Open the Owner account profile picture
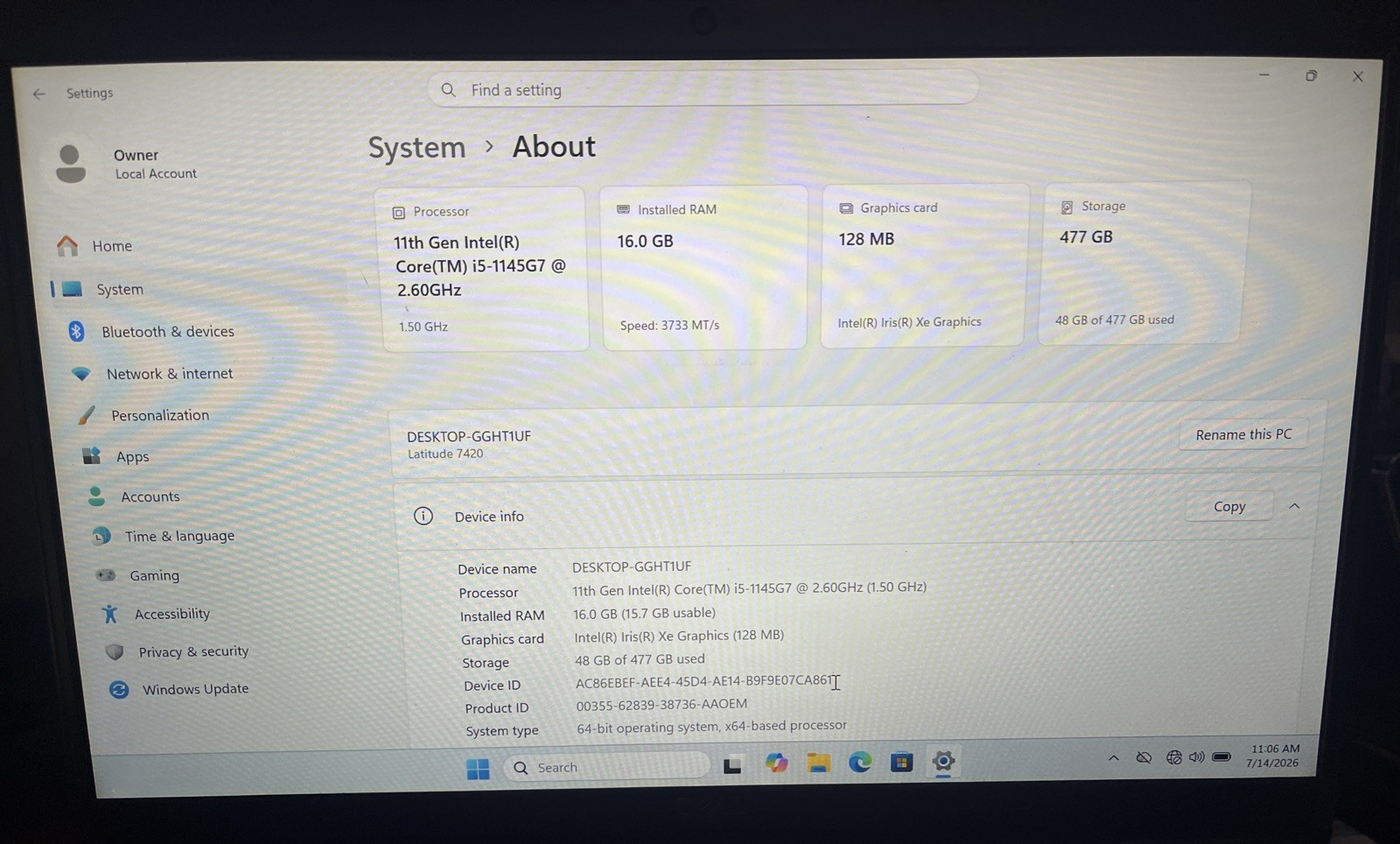1400x844 pixels. tap(70, 164)
